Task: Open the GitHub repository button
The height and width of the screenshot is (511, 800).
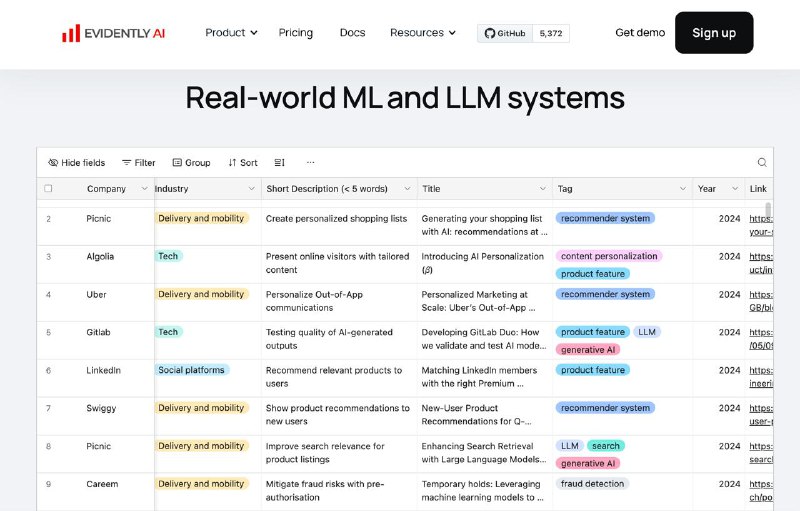Action: [505, 33]
